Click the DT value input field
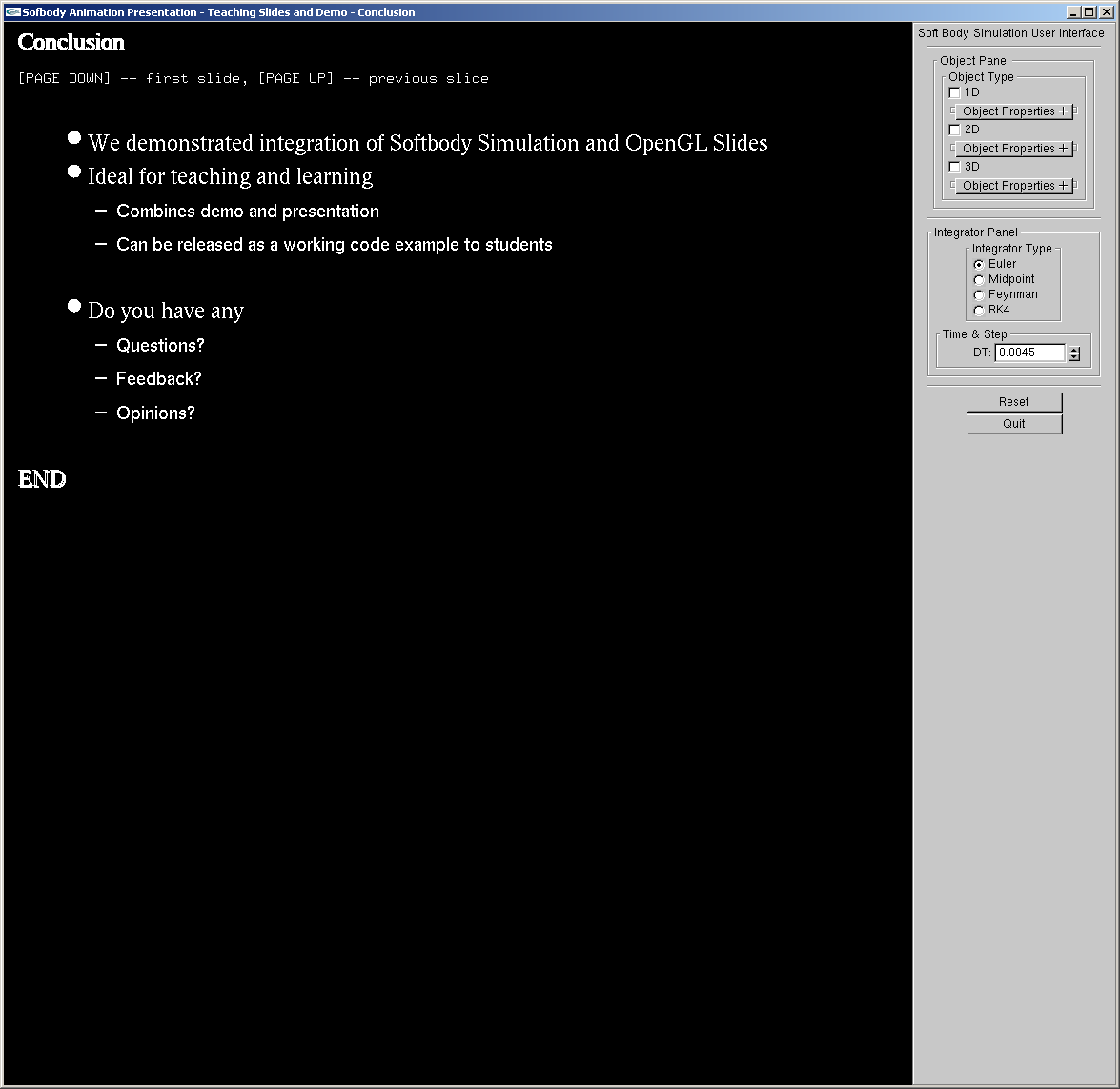The width and height of the screenshot is (1120, 1089). tap(1030, 353)
